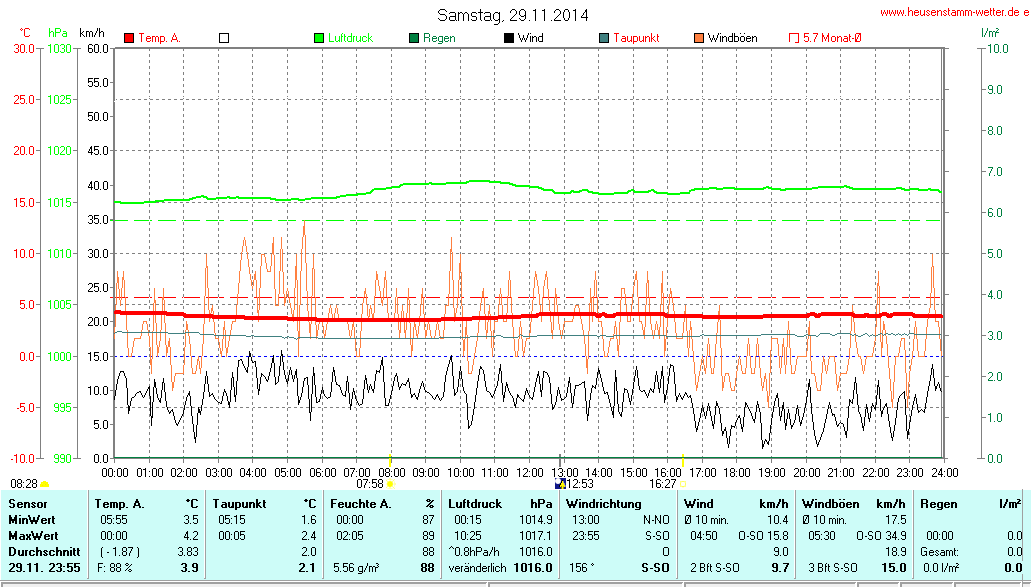This screenshot has width=1034, height=587.
Task: Click the ( - 1.87 ) deviation value
Action: point(120,551)
